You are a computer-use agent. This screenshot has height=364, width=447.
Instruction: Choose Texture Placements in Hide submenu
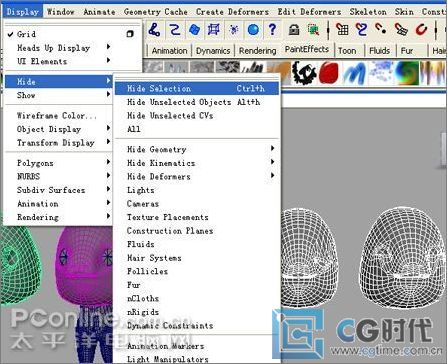point(197,217)
